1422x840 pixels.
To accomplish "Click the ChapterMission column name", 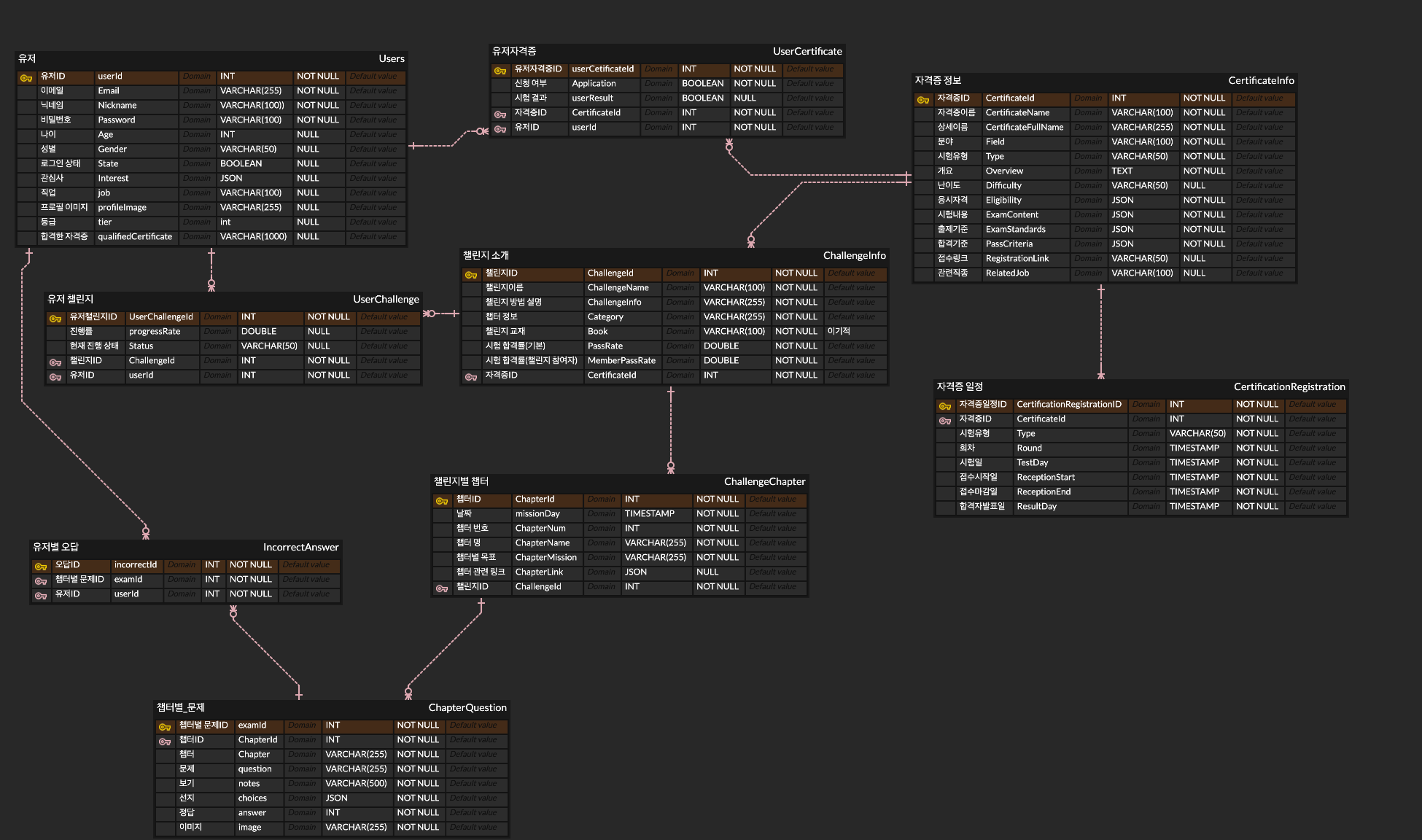I will 545,557.
